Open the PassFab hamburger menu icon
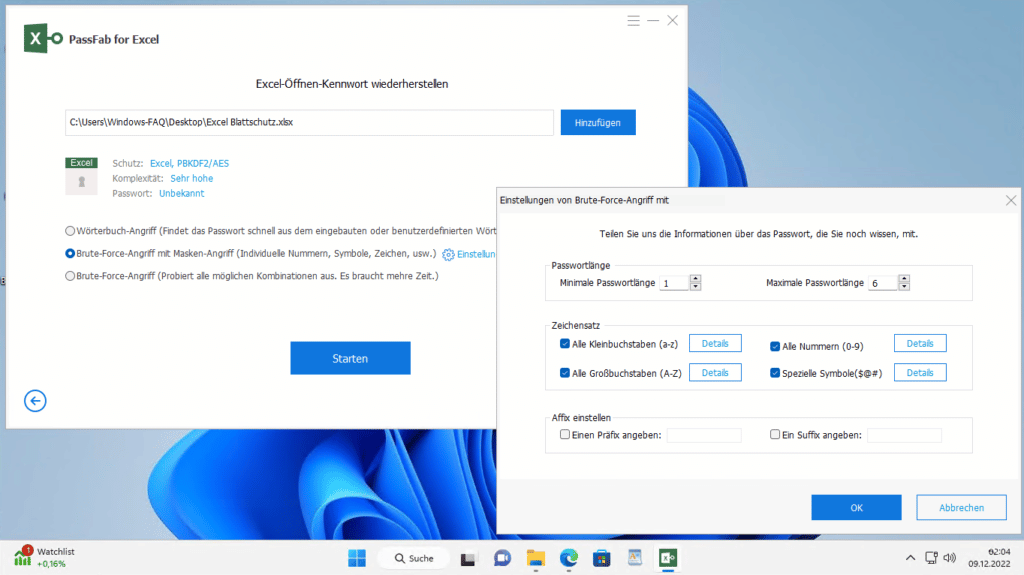The image size is (1024, 575). pyautogui.click(x=633, y=21)
